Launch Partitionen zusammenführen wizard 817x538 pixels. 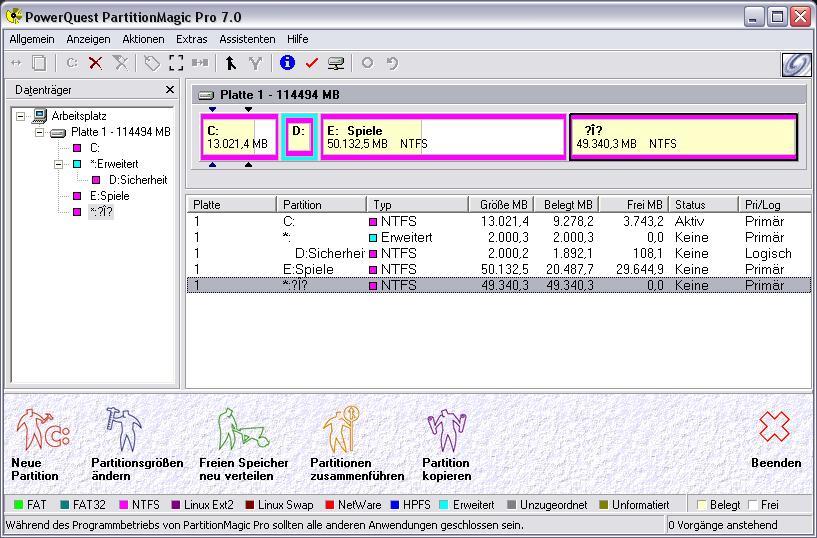click(x=357, y=445)
